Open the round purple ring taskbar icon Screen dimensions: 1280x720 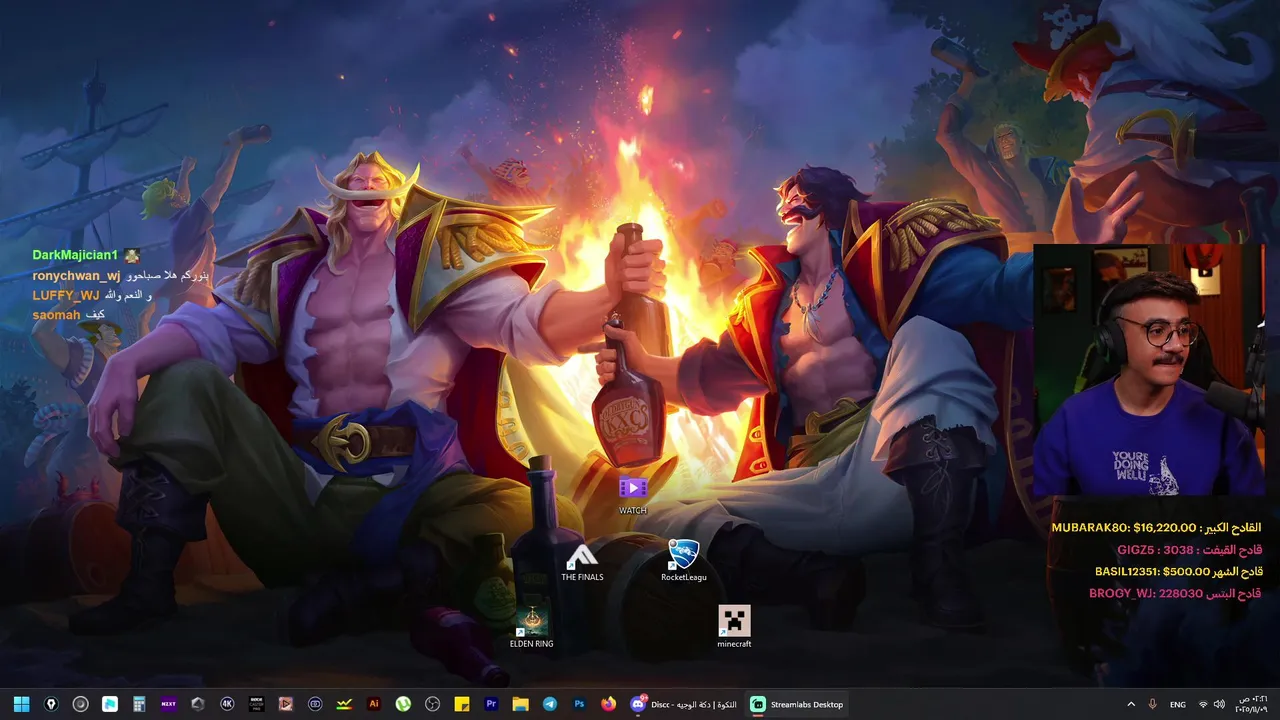coord(315,704)
